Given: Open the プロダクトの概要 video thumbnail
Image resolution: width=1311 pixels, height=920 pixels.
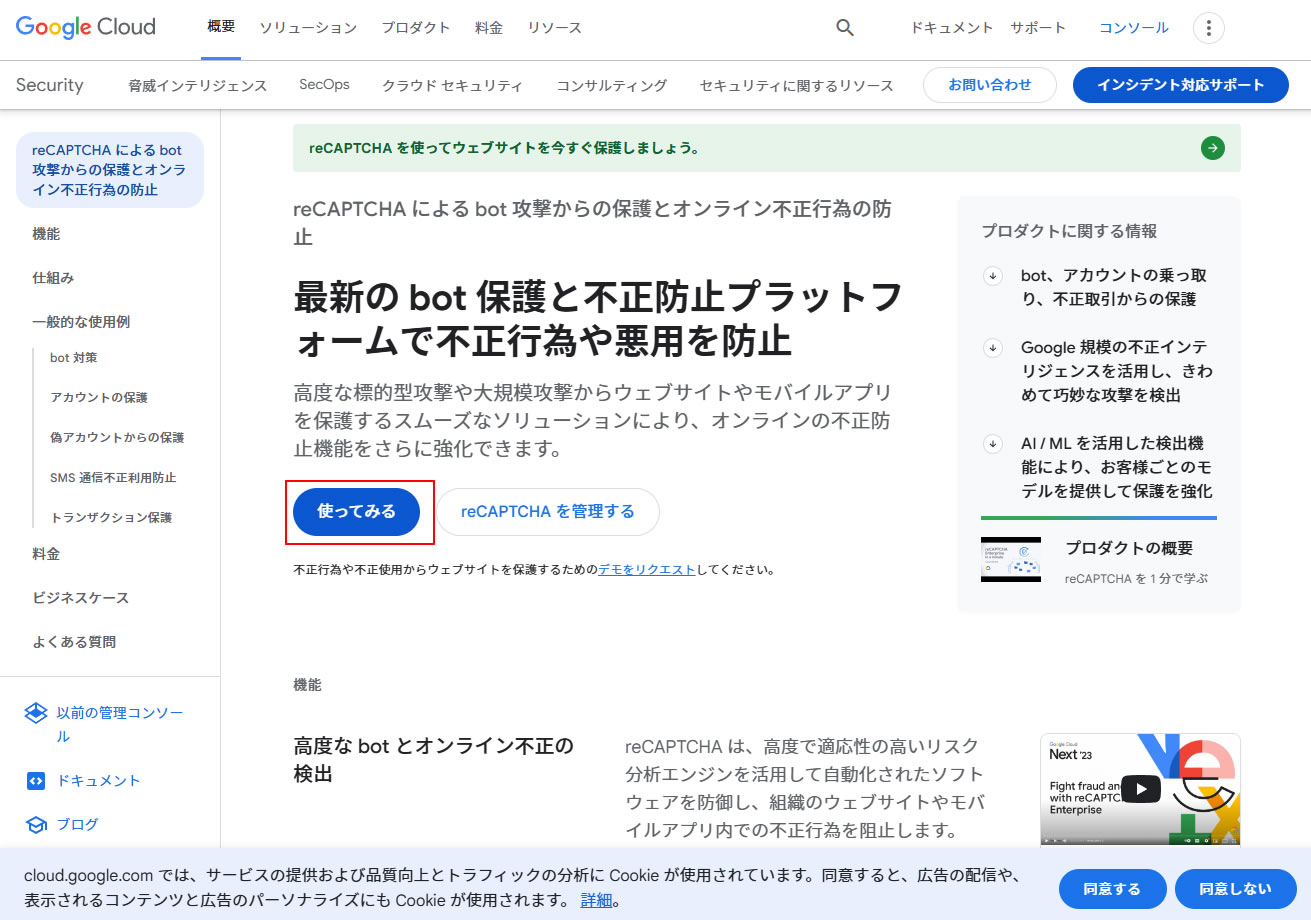Looking at the screenshot, I should [x=1011, y=560].
